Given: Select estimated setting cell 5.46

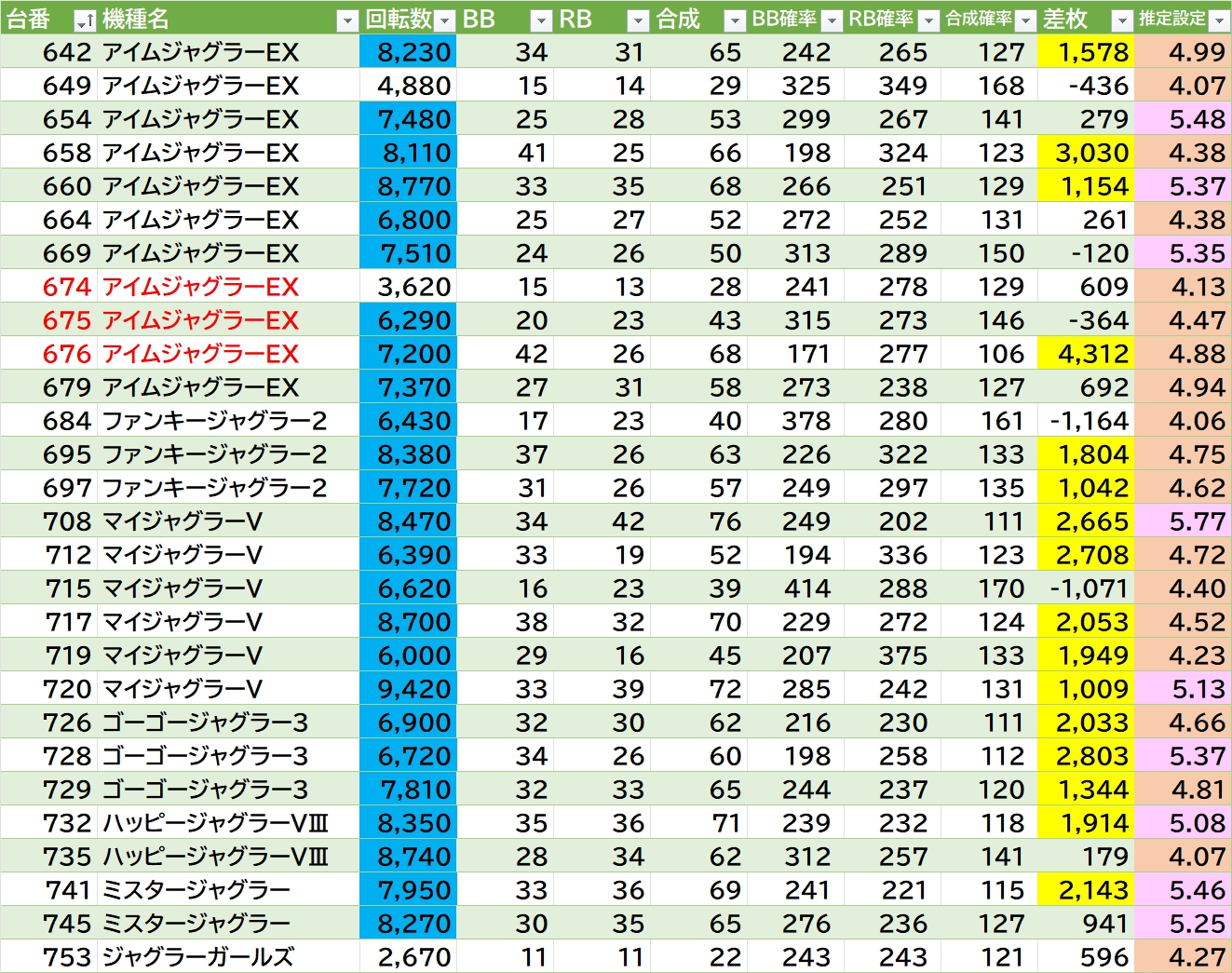Looking at the screenshot, I should (x=1183, y=890).
